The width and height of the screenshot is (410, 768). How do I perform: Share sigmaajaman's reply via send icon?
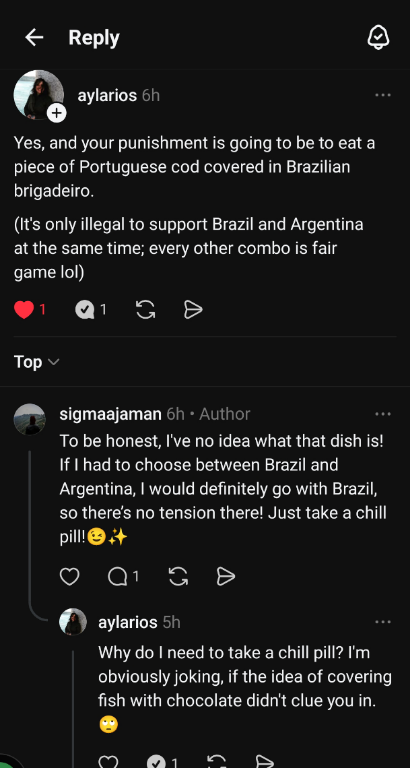[x=226, y=576]
